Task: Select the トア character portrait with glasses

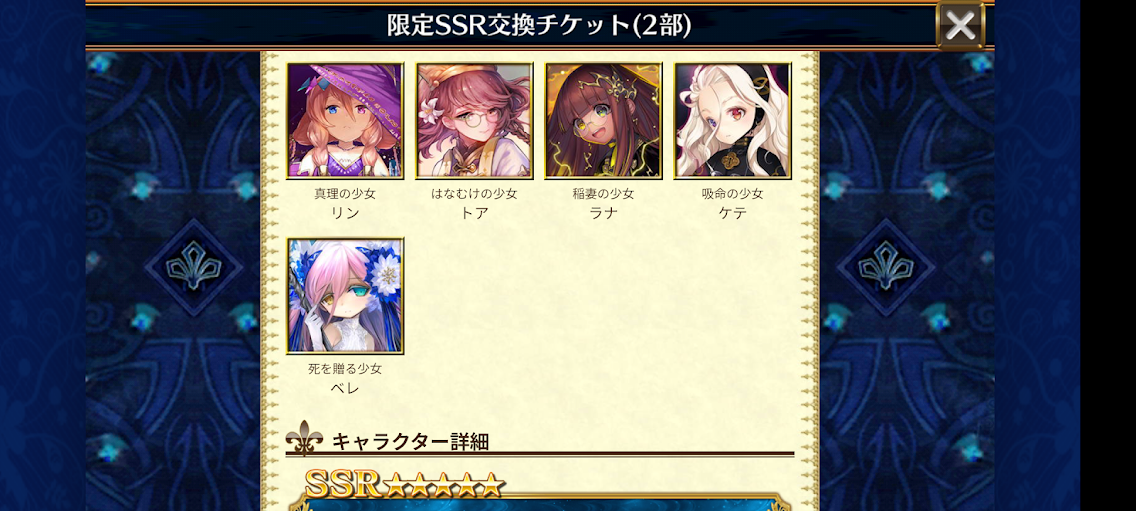Action: point(475,120)
